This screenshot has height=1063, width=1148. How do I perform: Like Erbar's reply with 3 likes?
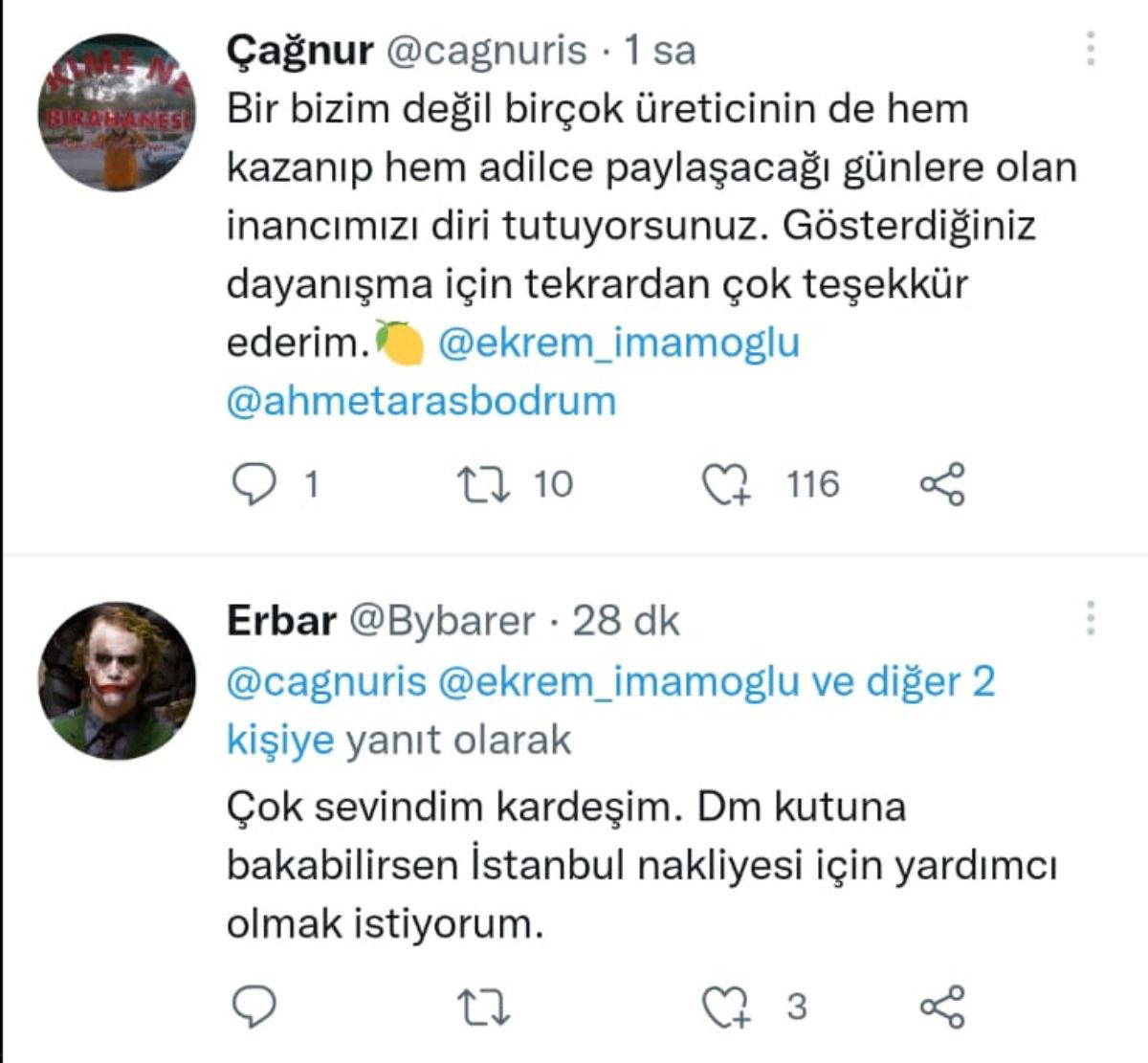pyautogui.click(x=727, y=1008)
